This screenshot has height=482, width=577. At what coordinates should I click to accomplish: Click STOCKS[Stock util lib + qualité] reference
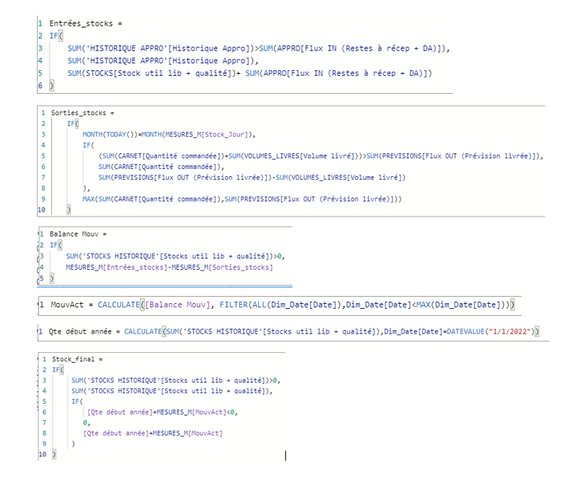point(160,73)
